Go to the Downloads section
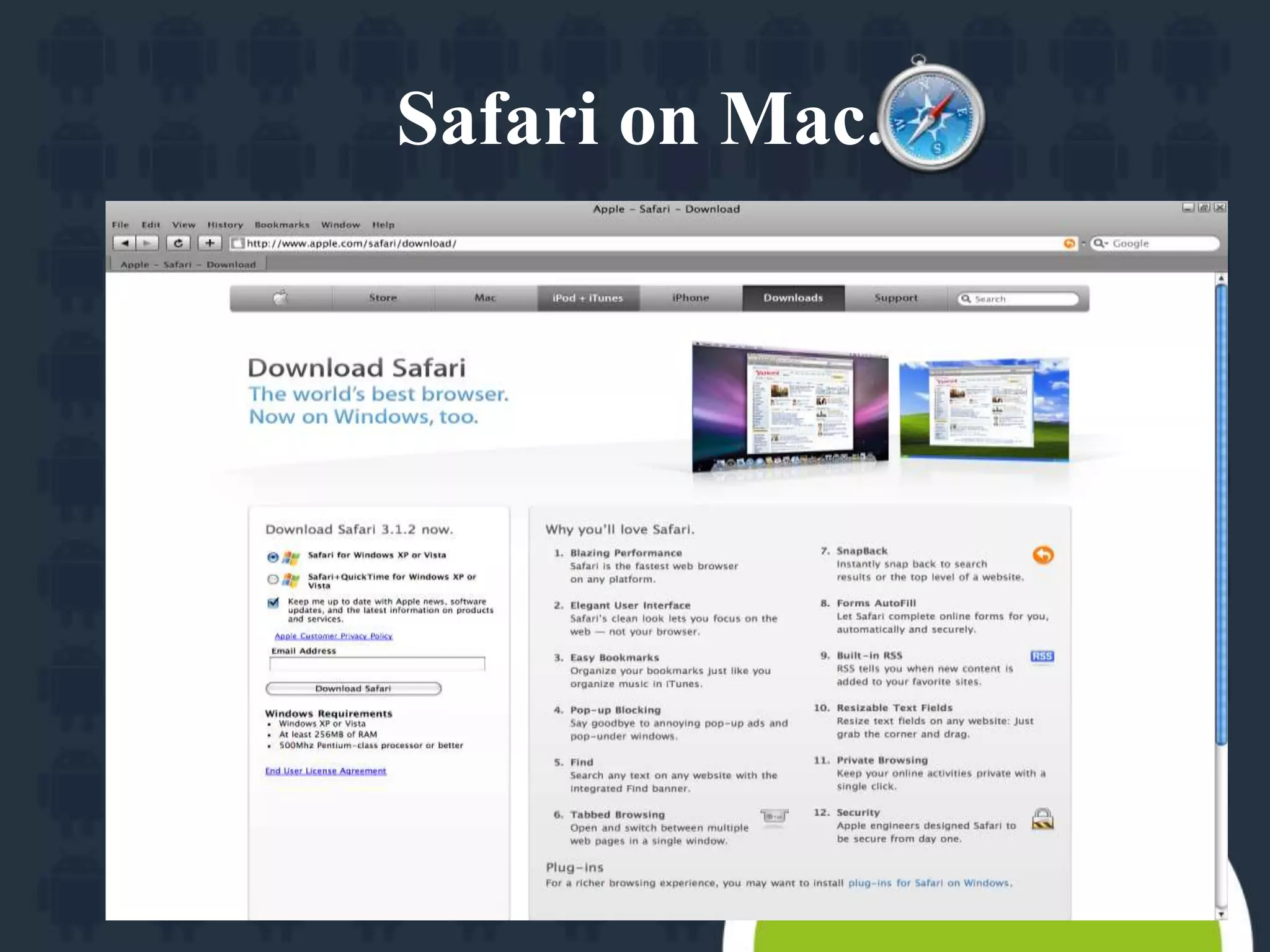Image resolution: width=1270 pixels, height=952 pixels. tap(793, 298)
